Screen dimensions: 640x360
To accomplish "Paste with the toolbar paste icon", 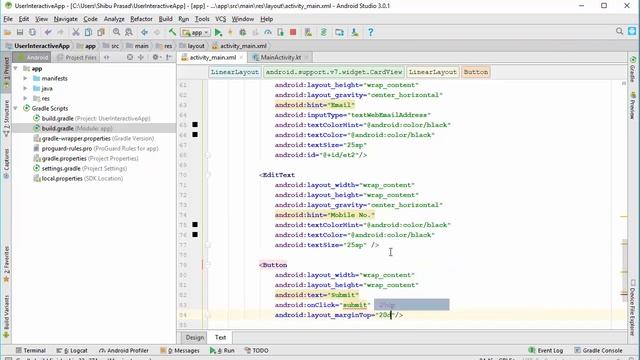I will [101, 32].
